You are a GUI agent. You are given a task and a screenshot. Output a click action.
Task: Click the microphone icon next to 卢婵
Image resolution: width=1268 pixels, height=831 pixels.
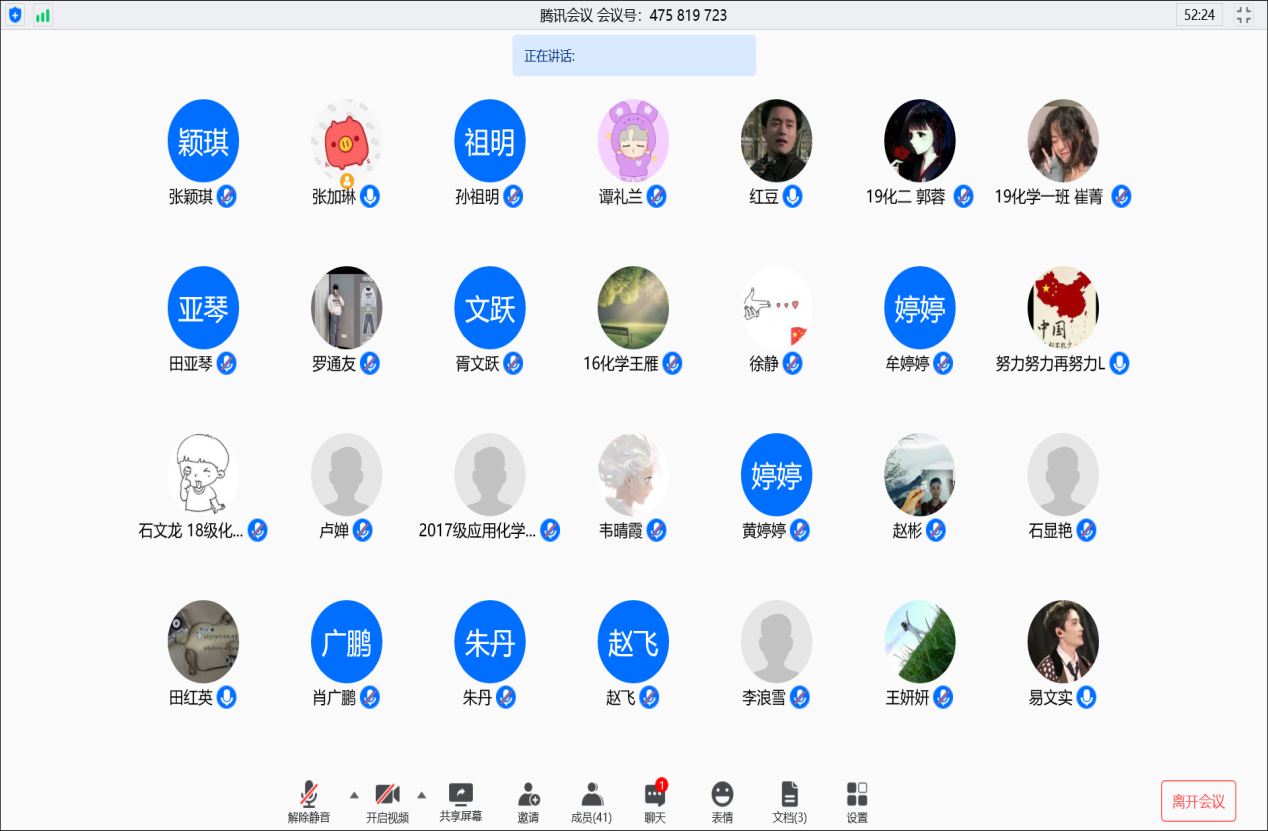click(363, 530)
